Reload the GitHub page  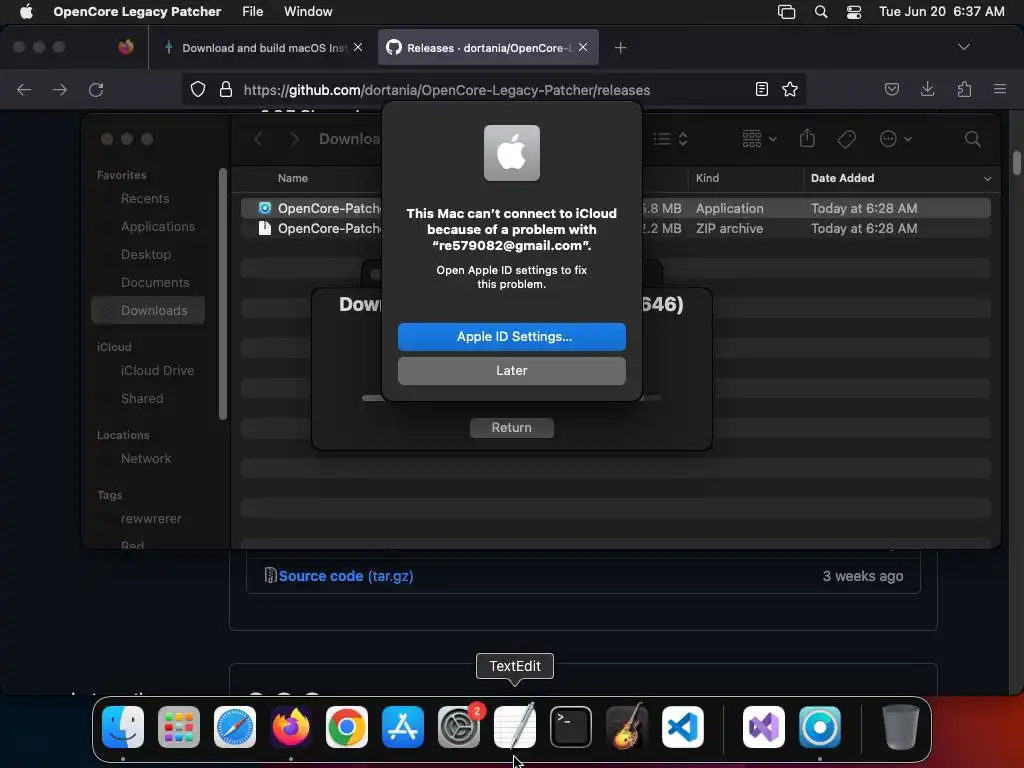pos(96,89)
